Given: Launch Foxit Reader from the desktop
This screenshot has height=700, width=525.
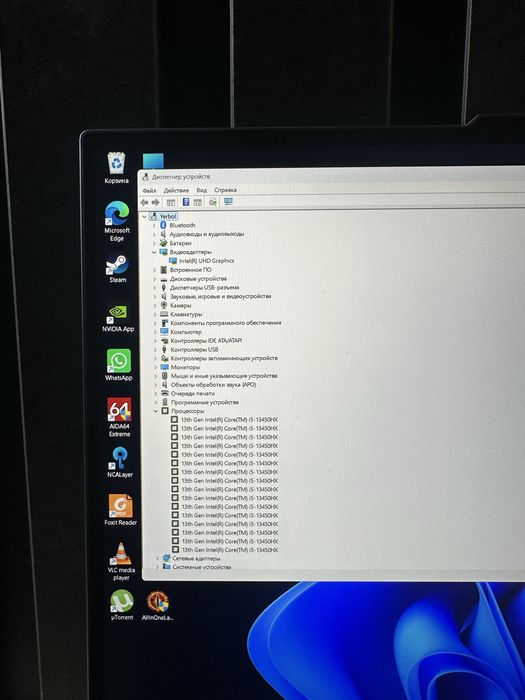Looking at the screenshot, I should pos(121,510).
